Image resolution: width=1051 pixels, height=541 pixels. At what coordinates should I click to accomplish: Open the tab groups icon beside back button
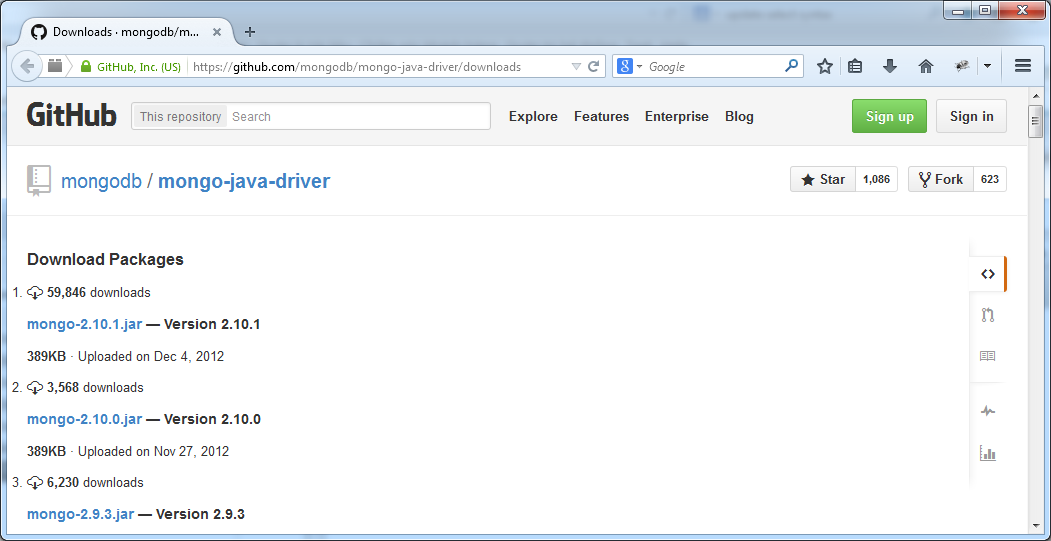55,66
